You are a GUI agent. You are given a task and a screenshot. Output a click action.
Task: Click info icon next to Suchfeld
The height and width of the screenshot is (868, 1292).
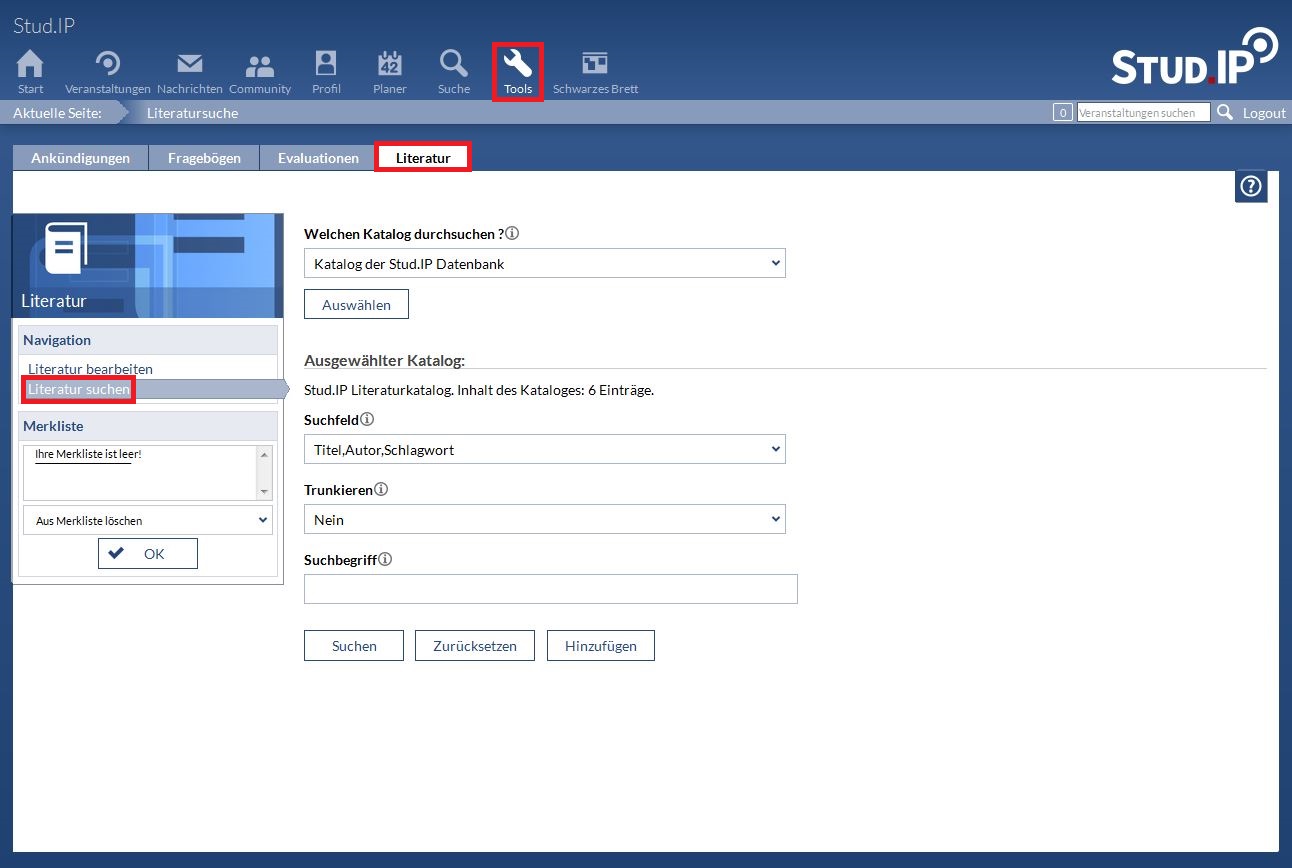367,420
